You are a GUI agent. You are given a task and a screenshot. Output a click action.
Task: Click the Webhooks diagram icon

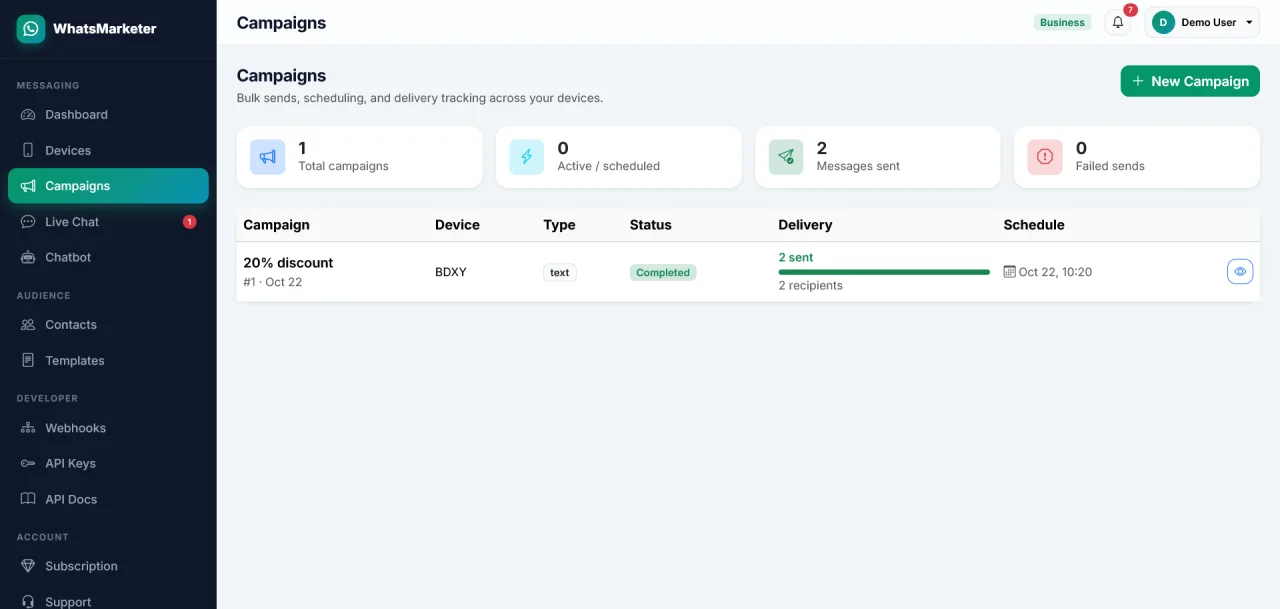coord(28,428)
